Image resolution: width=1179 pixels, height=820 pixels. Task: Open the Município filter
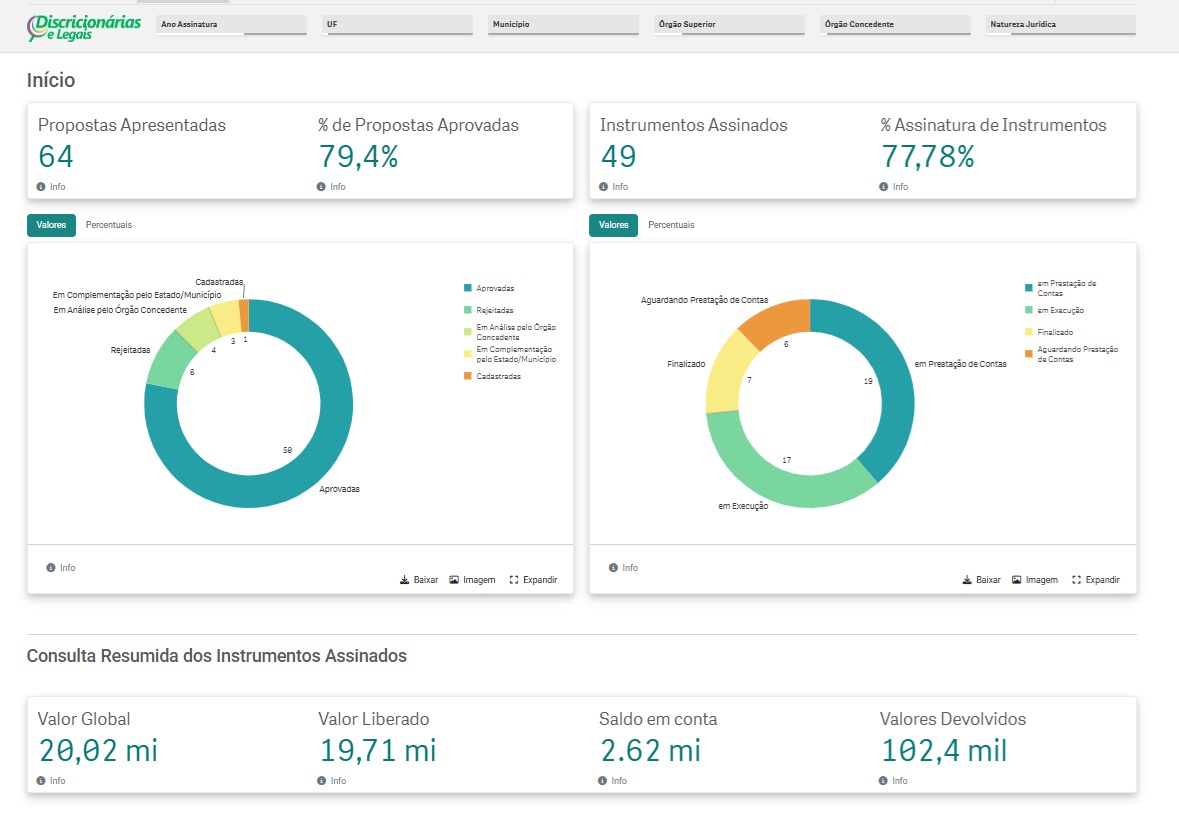click(x=563, y=25)
